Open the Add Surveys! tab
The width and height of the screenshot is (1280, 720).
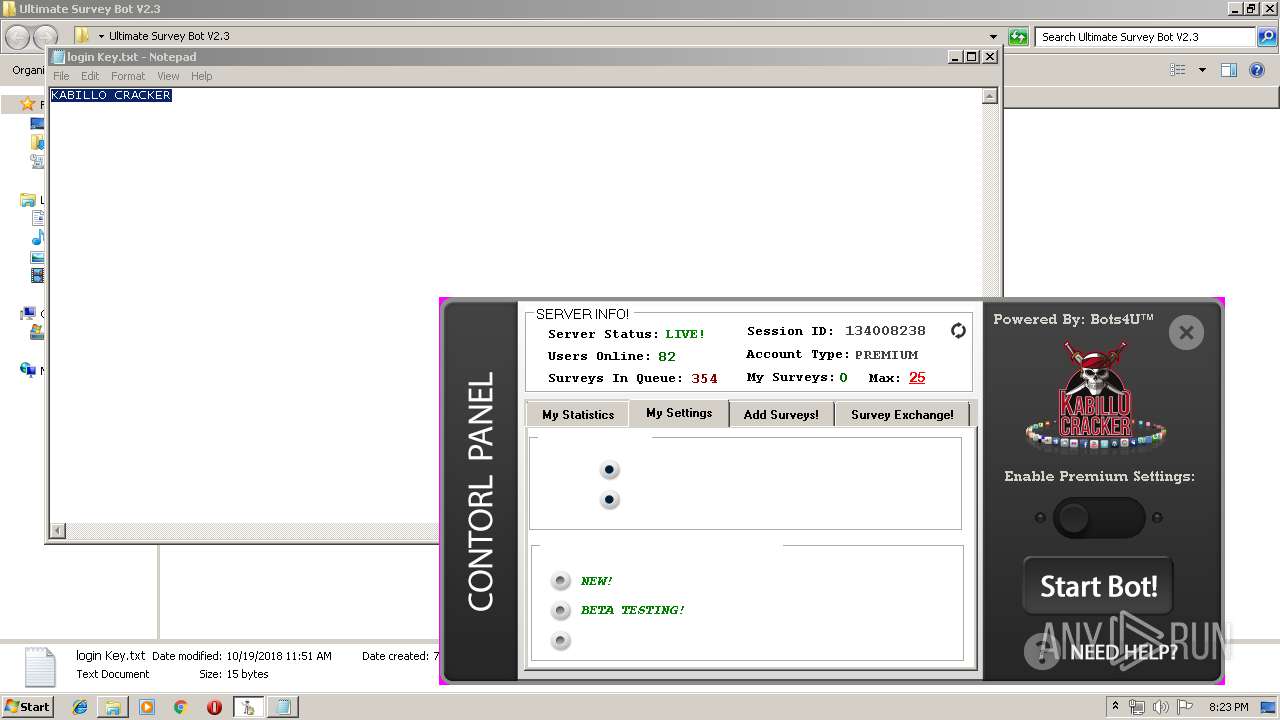pos(781,414)
